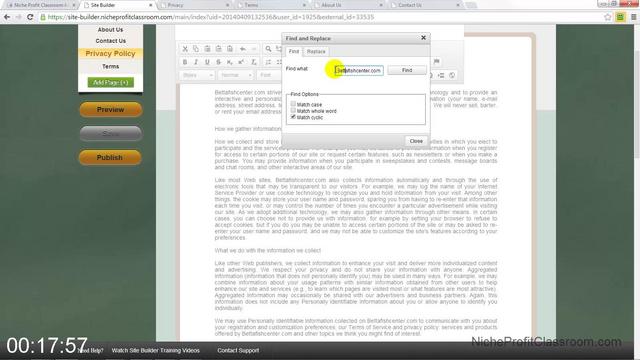Toggle Underline formatting
The width and height of the screenshot is (640, 360).
pos(207,62)
